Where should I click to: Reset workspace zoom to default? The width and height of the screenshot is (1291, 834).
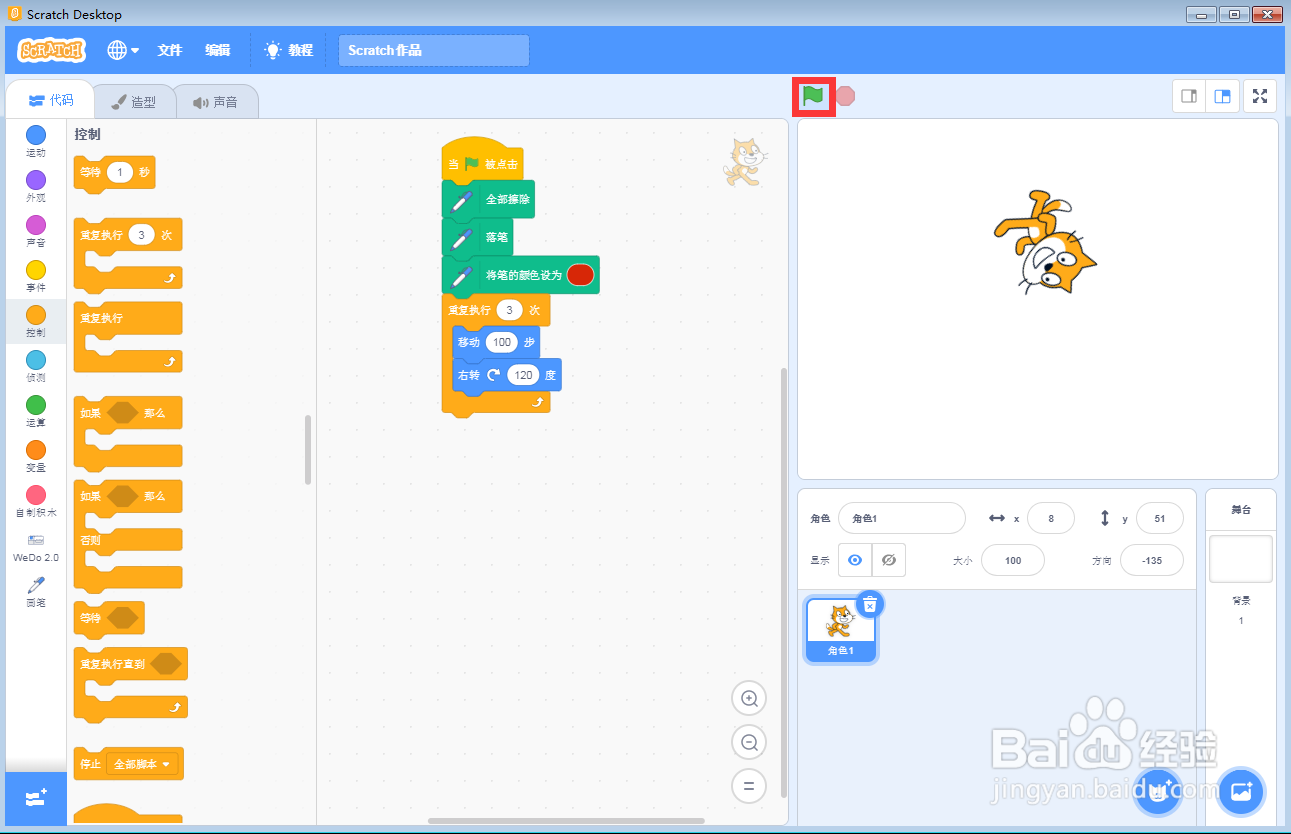point(749,786)
